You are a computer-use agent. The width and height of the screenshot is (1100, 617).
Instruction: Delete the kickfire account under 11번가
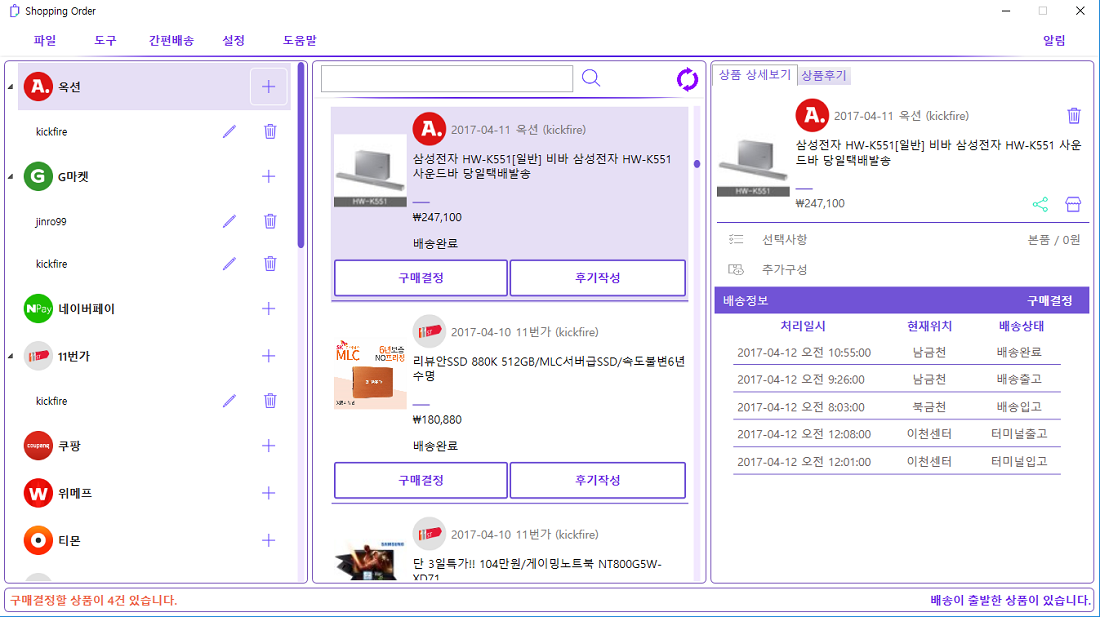pyautogui.click(x=270, y=401)
